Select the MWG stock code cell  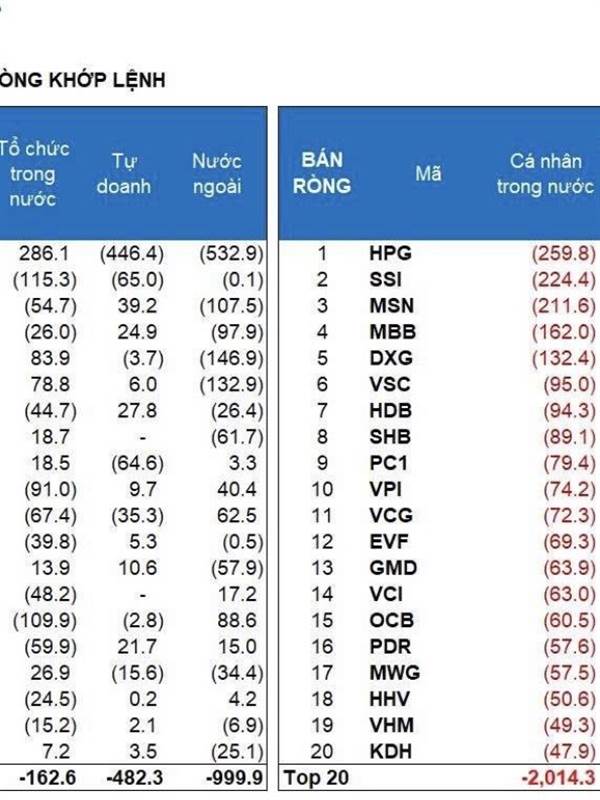(x=394, y=673)
